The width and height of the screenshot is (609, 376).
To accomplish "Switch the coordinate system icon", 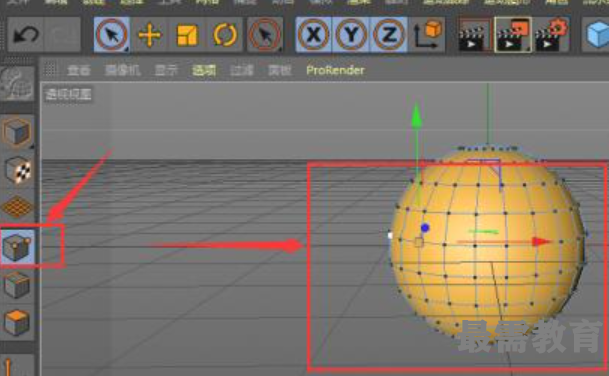I will (427, 35).
